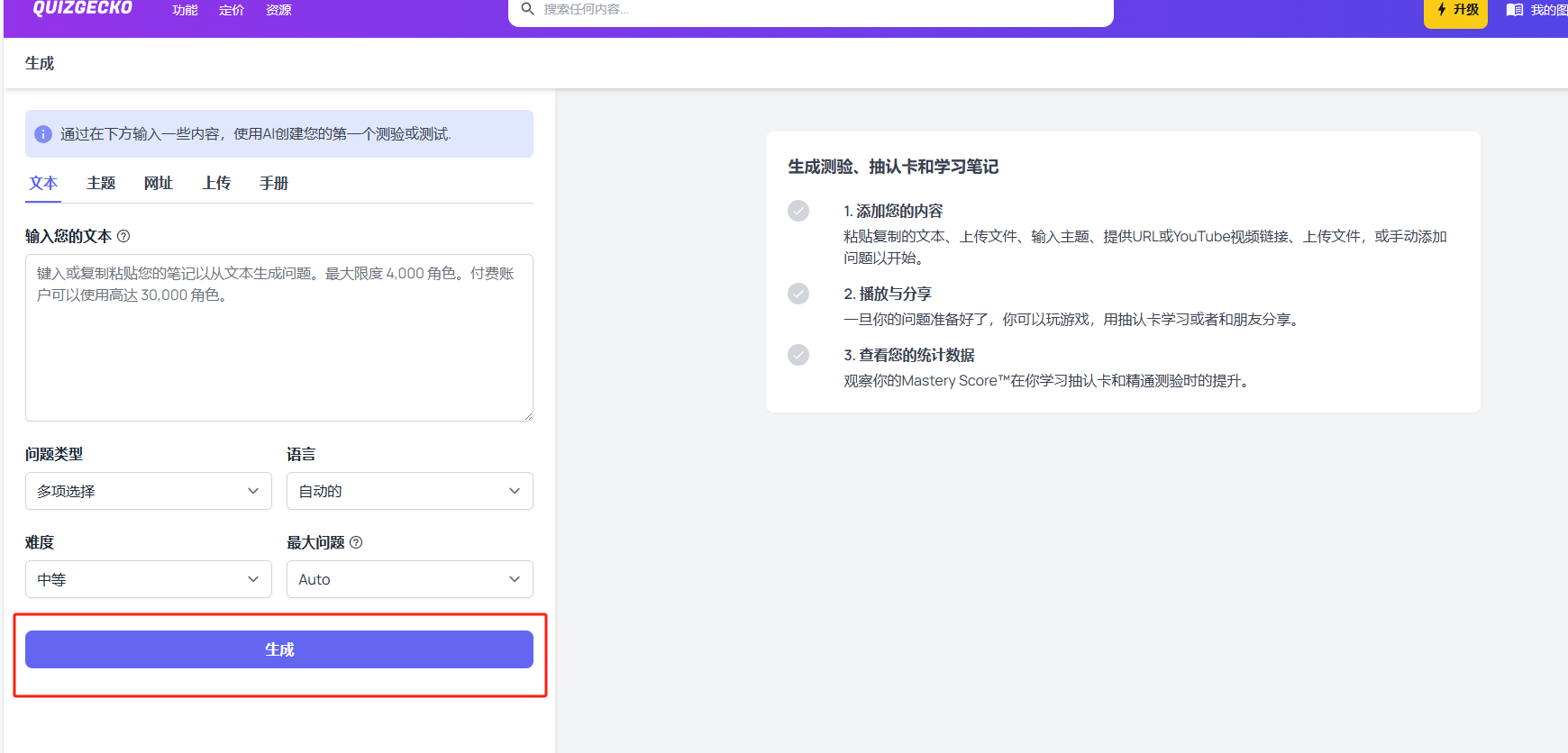
Task: Open the 难度 dropdown showing 中等
Action: tap(149, 579)
